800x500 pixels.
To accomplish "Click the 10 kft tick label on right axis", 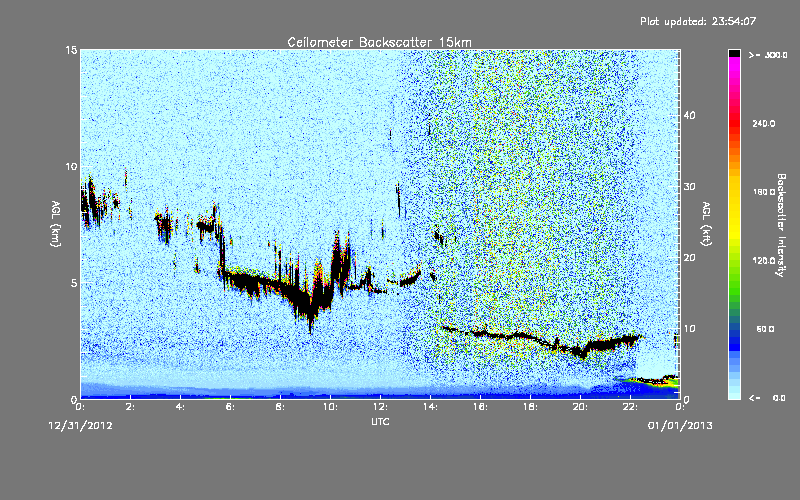I will [x=689, y=328].
